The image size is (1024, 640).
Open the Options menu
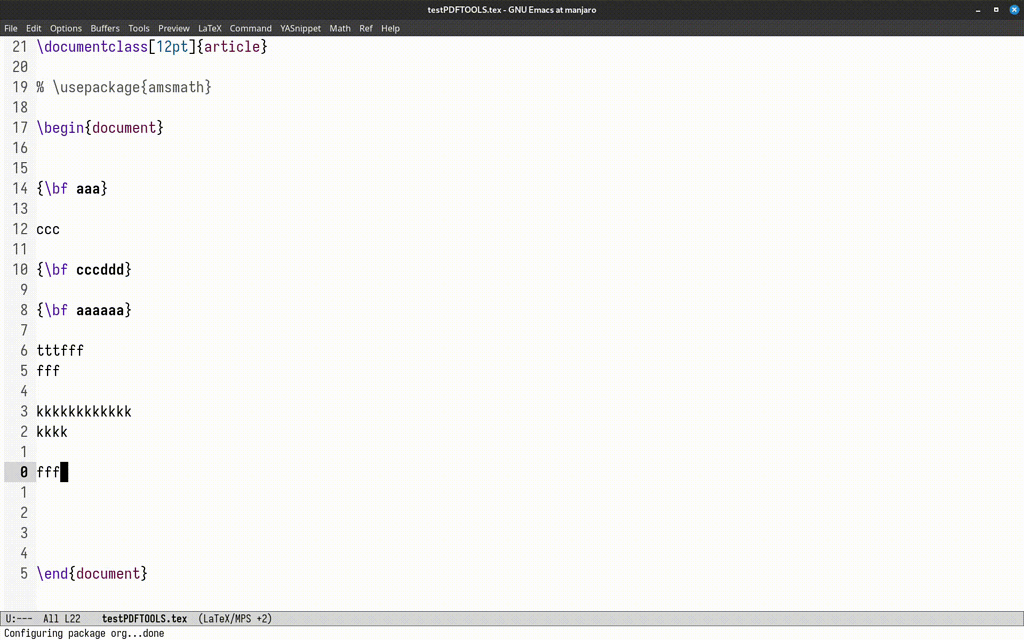pos(65,28)
